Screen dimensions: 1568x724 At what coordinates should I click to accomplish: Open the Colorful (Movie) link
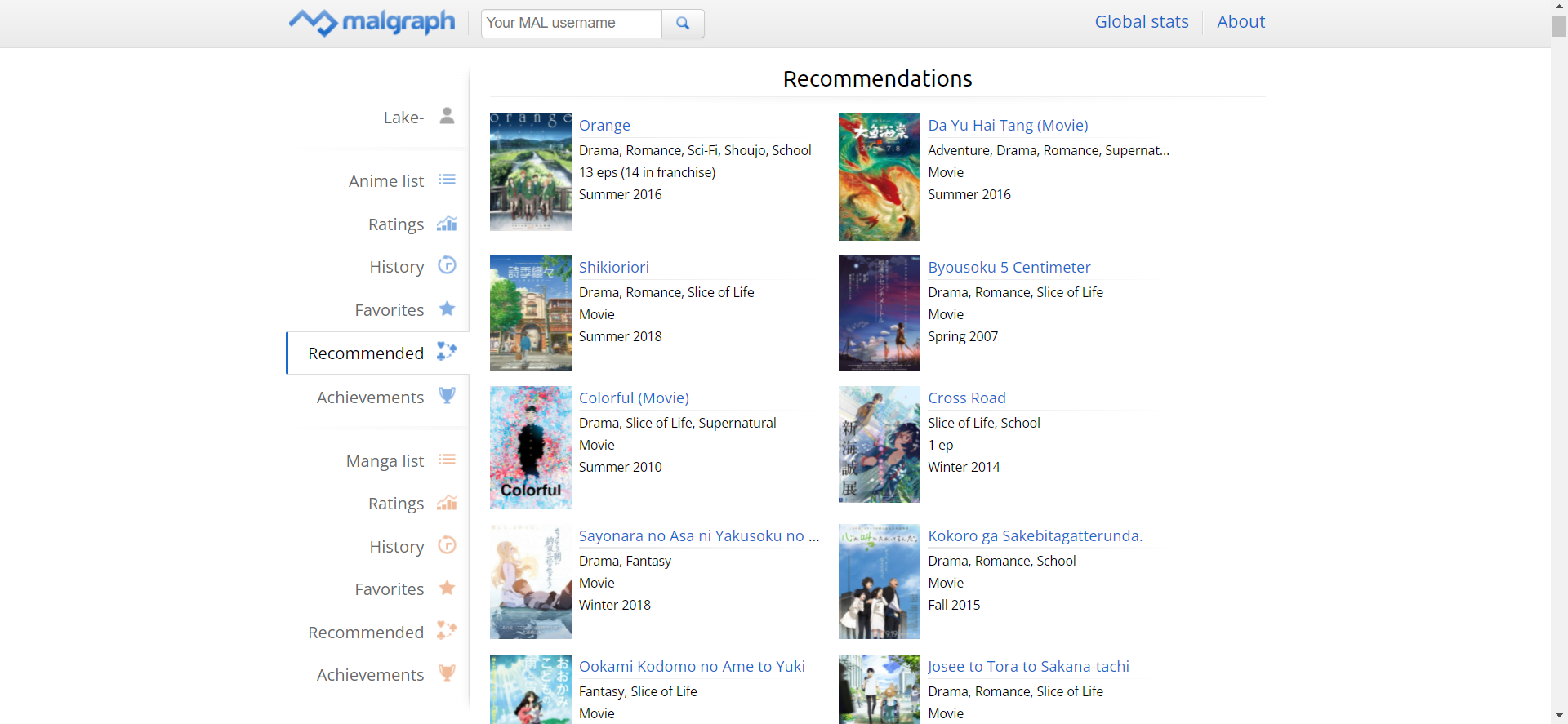tap(634, 398)
